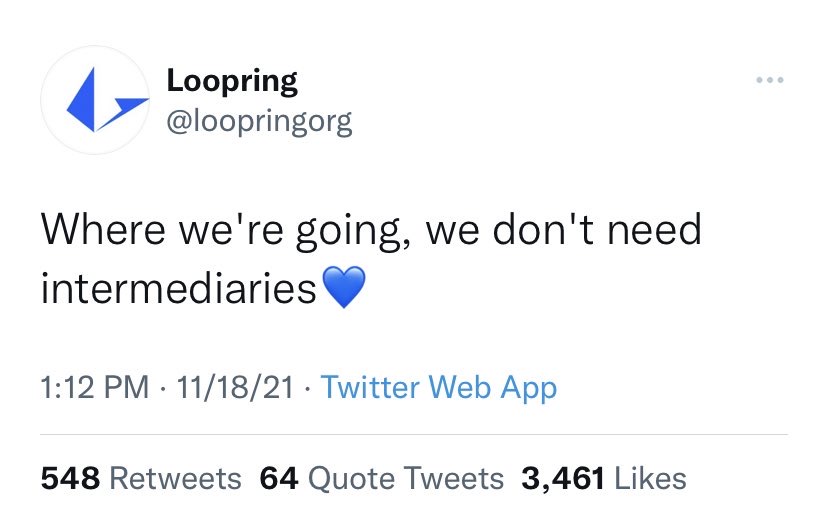Click the word "intermediaries" in the tweet
The height and width of the screenshot is (520, 828).
pos(179,289)
